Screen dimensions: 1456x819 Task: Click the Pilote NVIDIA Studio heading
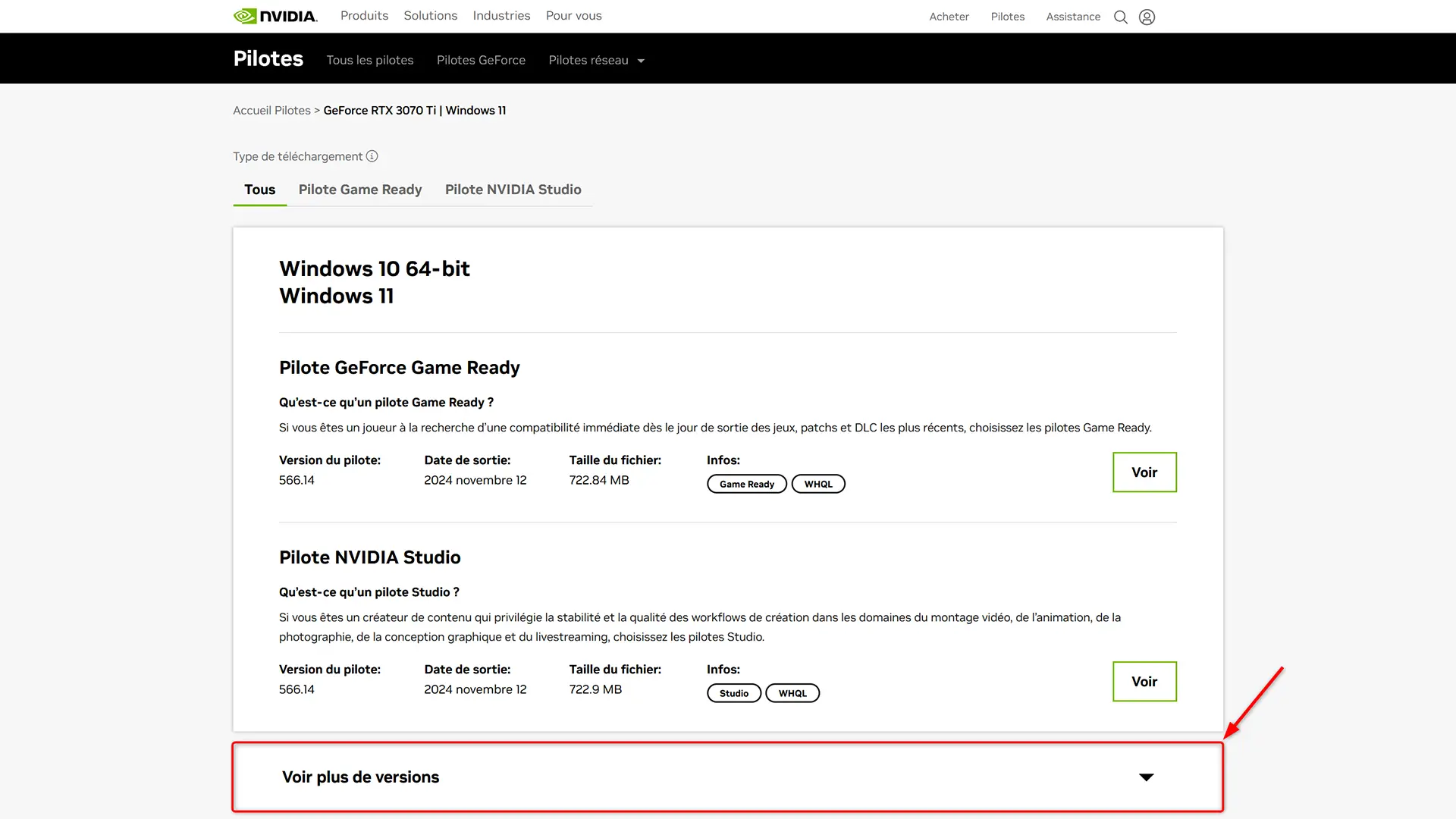(370, 557)
